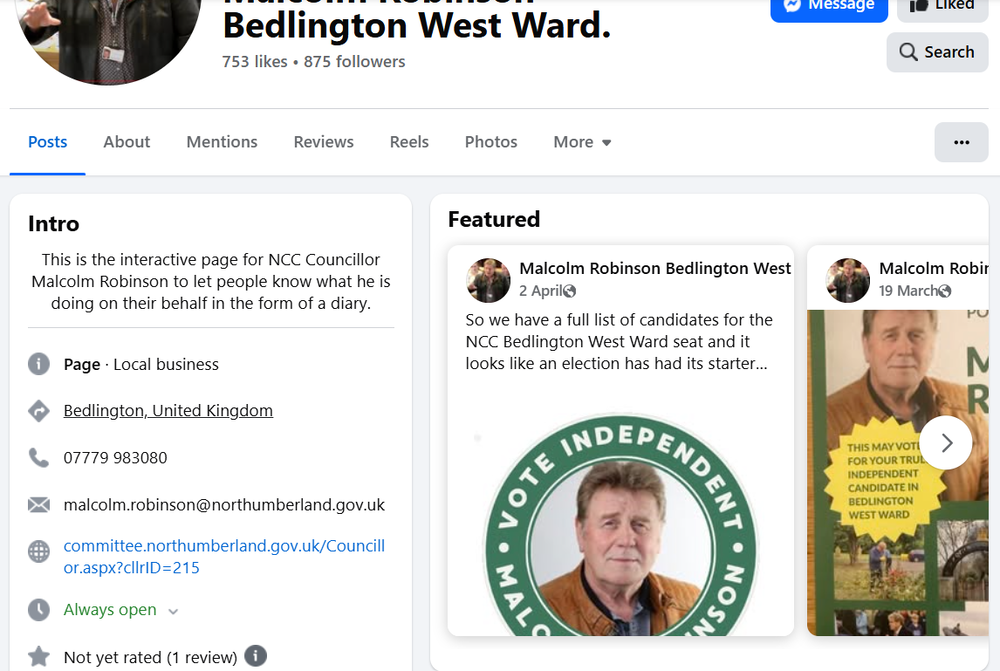
Task: Click the next arrow in Featured carousel
Action: [x=946, y=443]
